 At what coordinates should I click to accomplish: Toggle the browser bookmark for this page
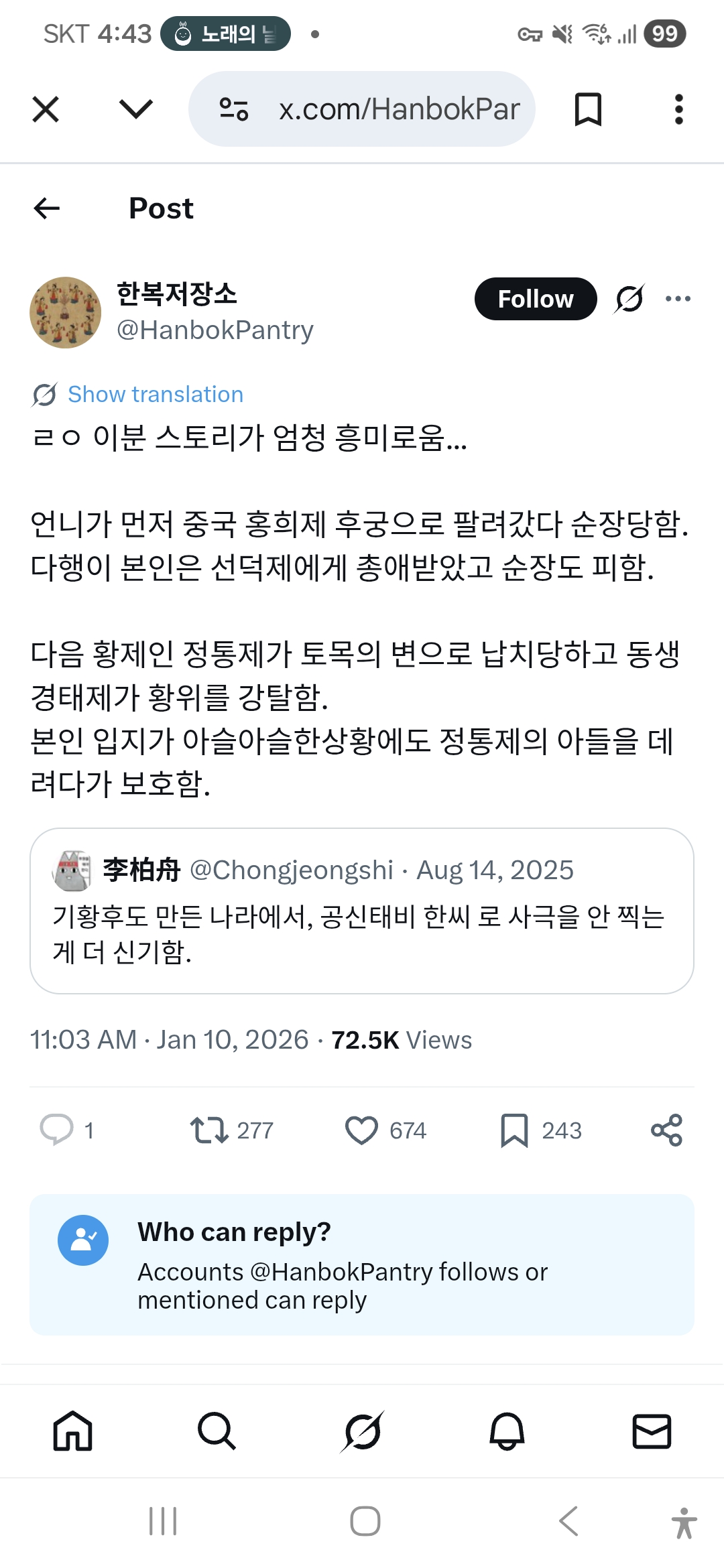(x=588, y=109)
